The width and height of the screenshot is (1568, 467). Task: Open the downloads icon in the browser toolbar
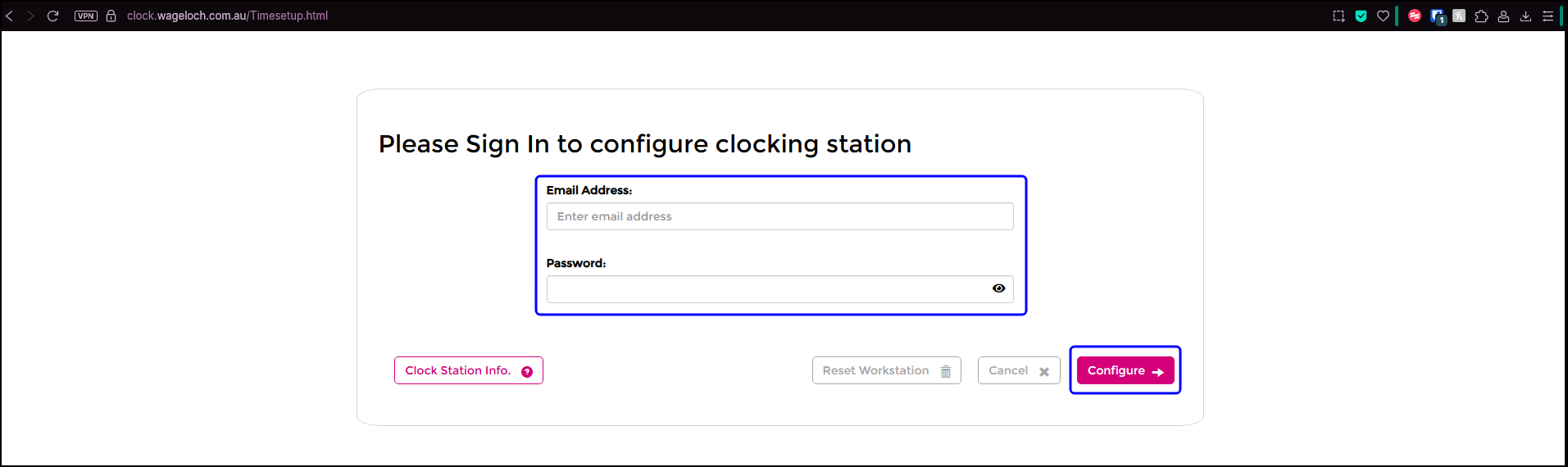(1525, 16)
